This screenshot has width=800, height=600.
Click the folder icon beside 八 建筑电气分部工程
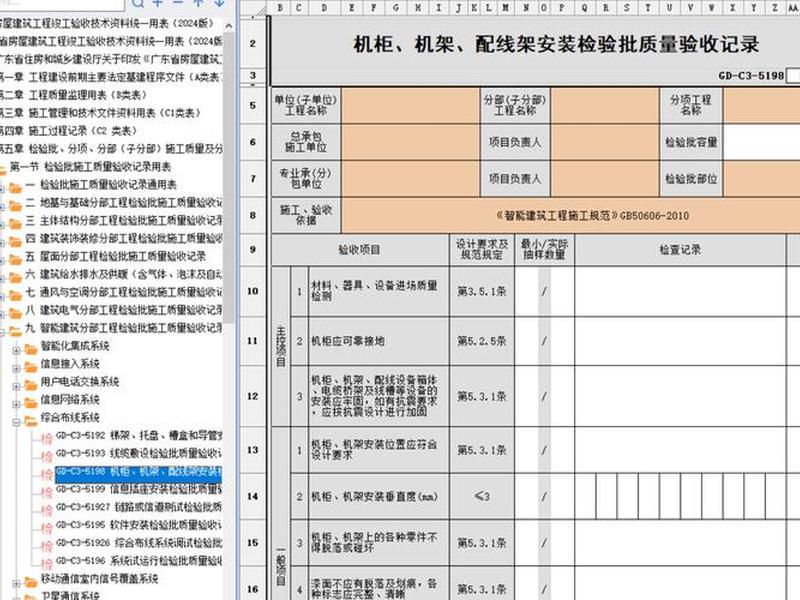(16, 313)
